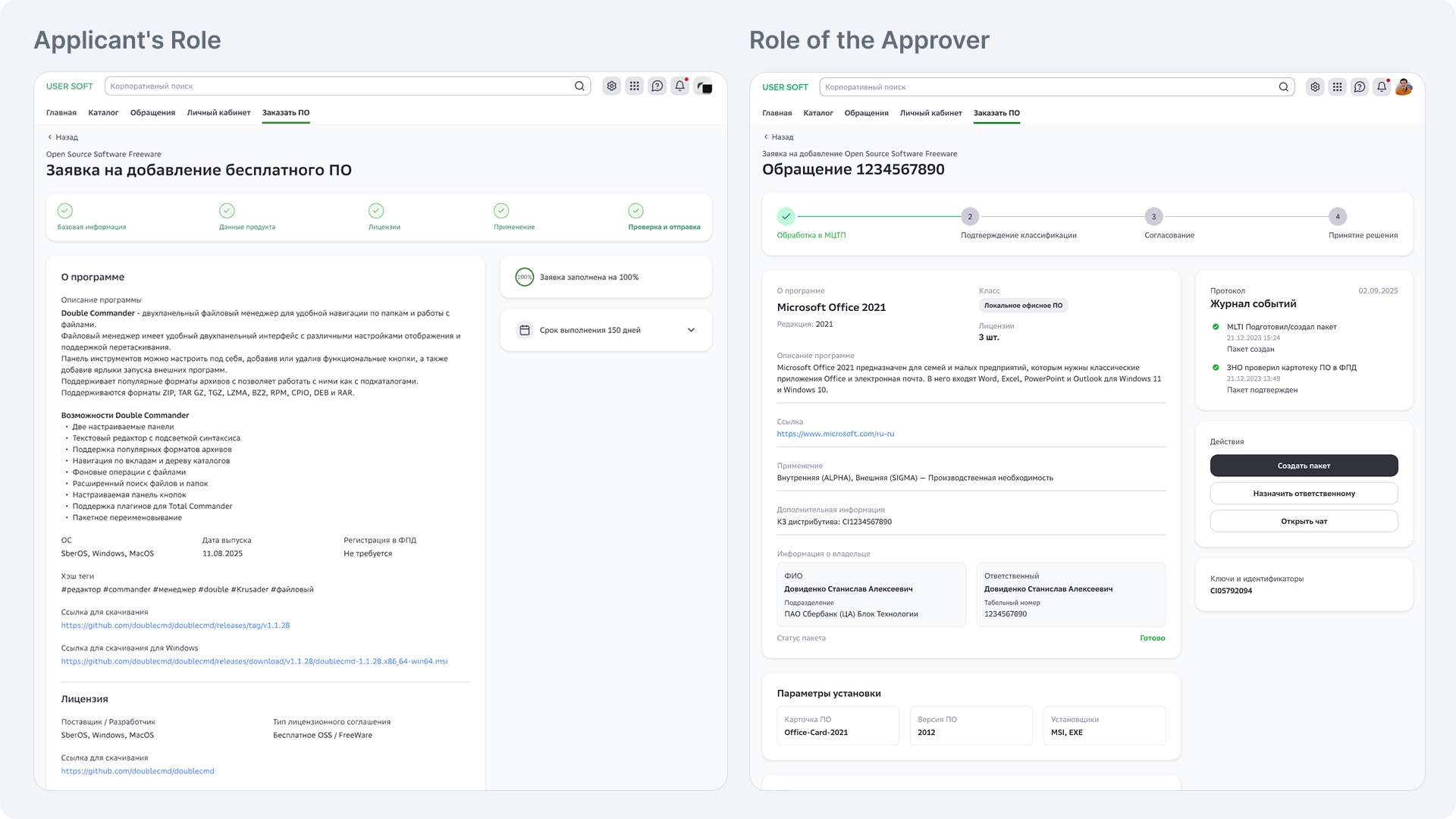The image size is (1456, 819).
Task: Click Создать пакет button
Action: pos(1304,466)
